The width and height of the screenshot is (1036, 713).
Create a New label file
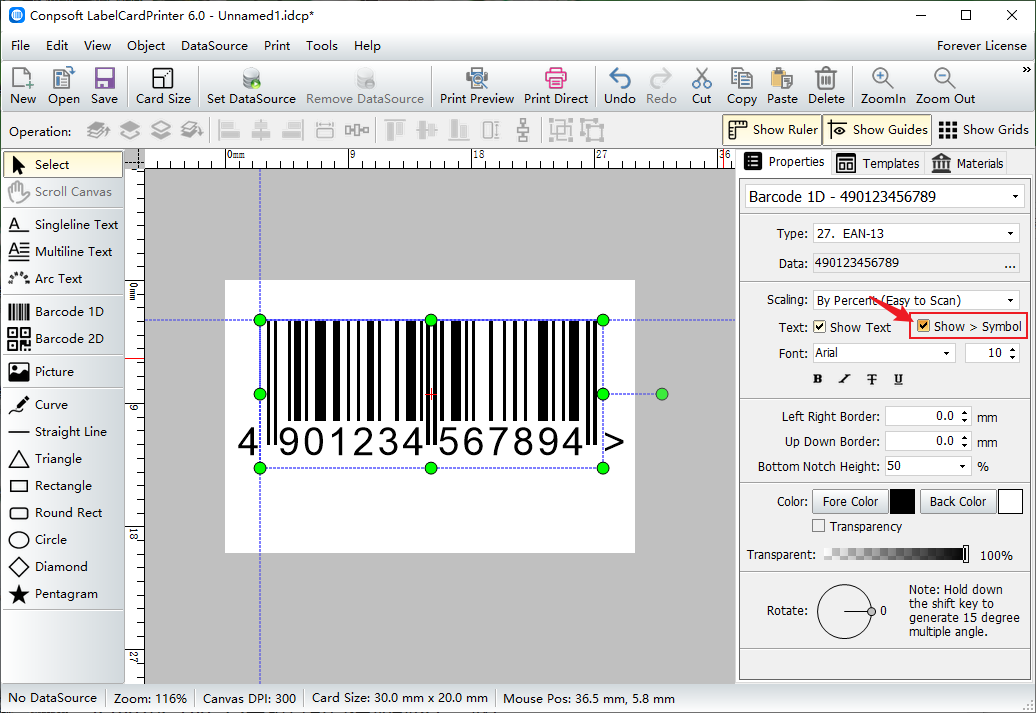tap(23, 86)
